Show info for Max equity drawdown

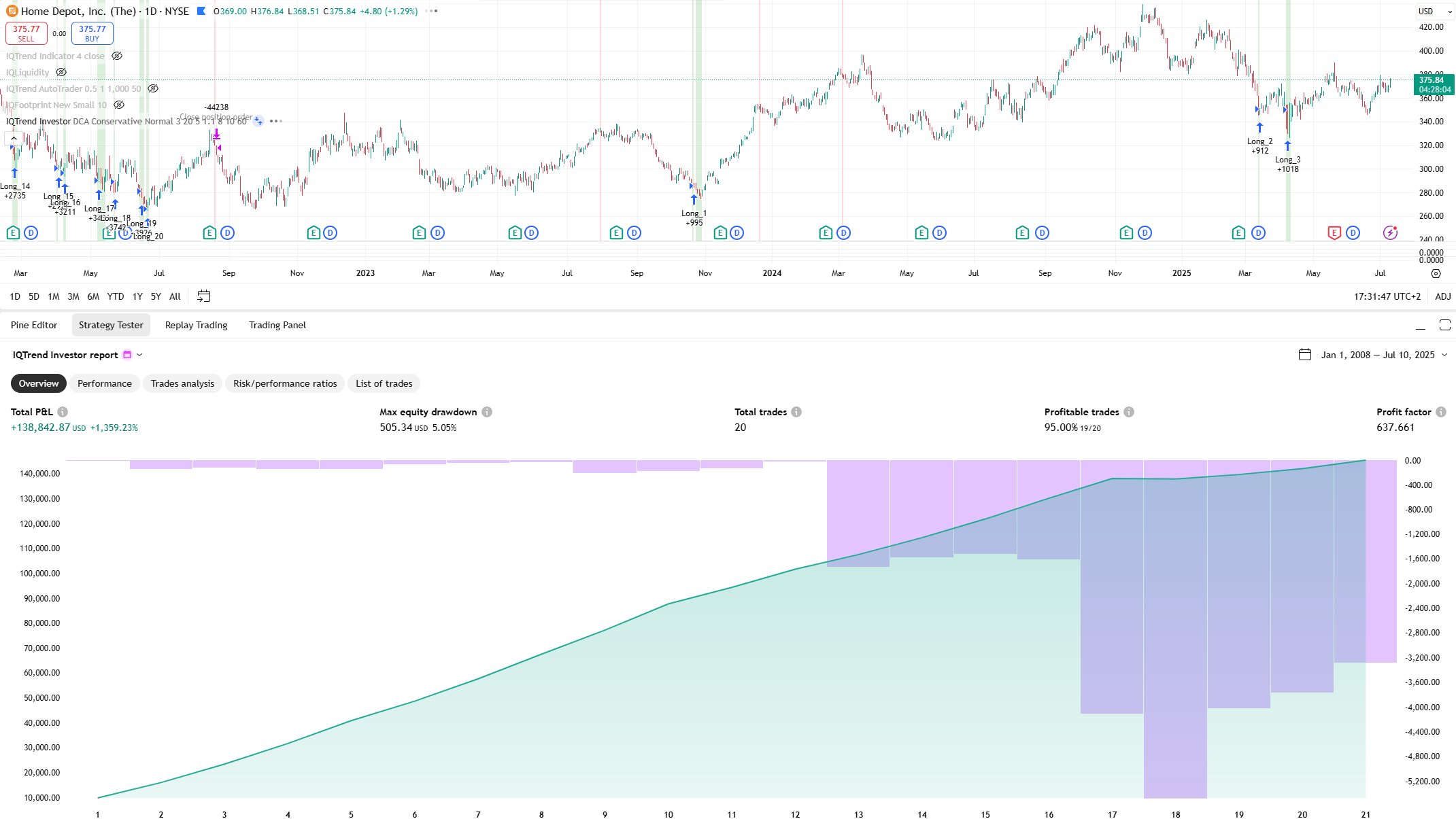[487, 412]
